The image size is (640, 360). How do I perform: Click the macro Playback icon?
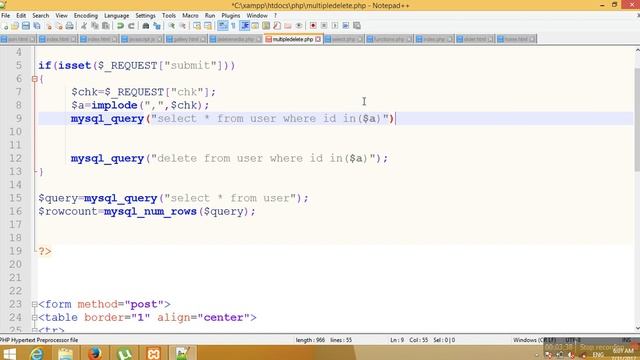(335, 26)
